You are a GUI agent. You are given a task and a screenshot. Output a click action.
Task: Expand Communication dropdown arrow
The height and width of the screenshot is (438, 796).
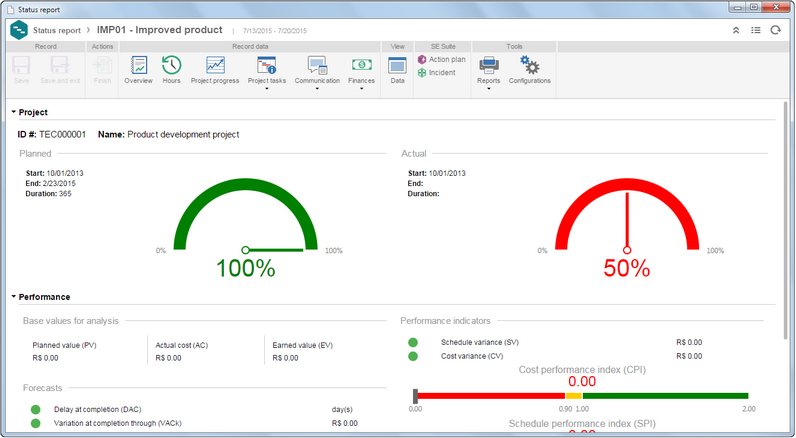[x=317, y=89]
